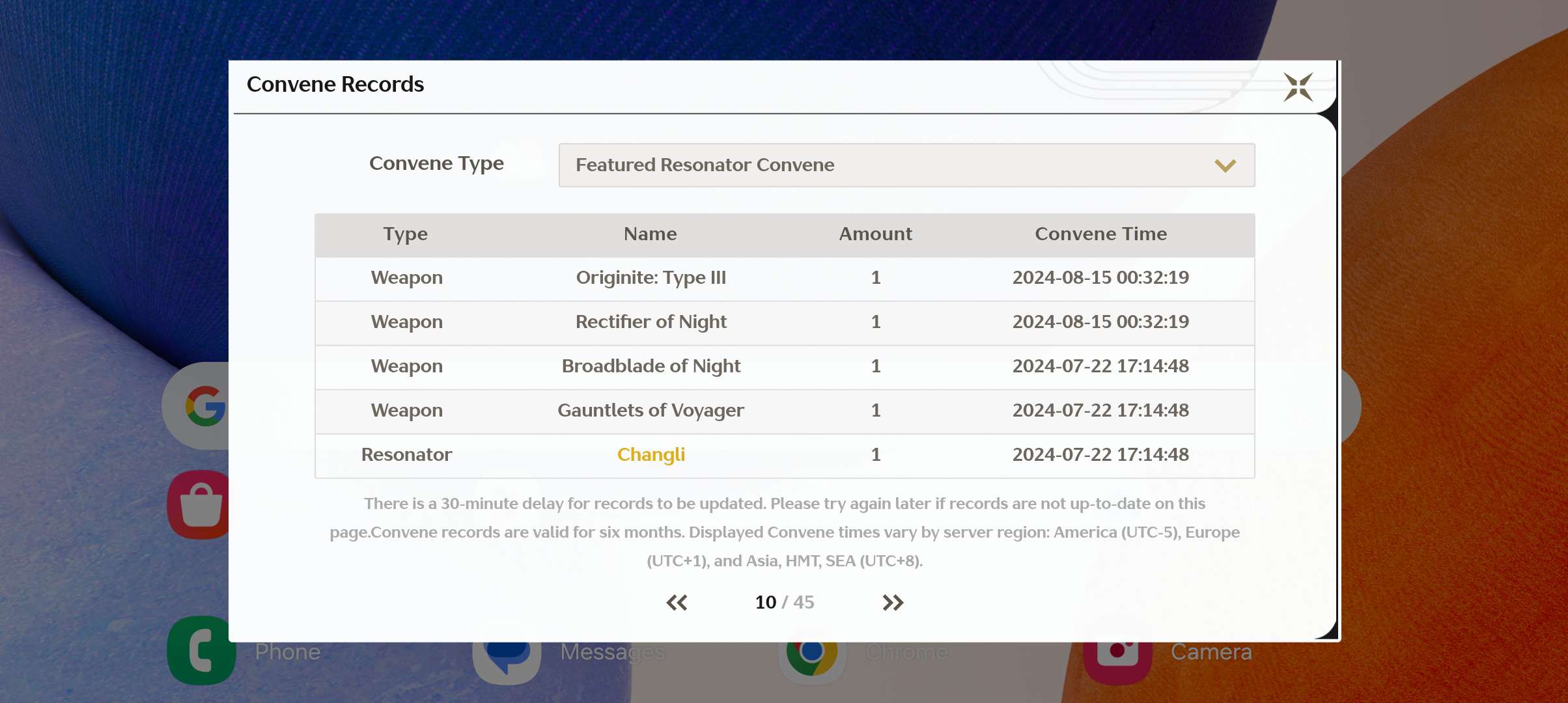Launch the Chrome browser icon
This screenshot has height=703, width=1568.
point(811,659)
